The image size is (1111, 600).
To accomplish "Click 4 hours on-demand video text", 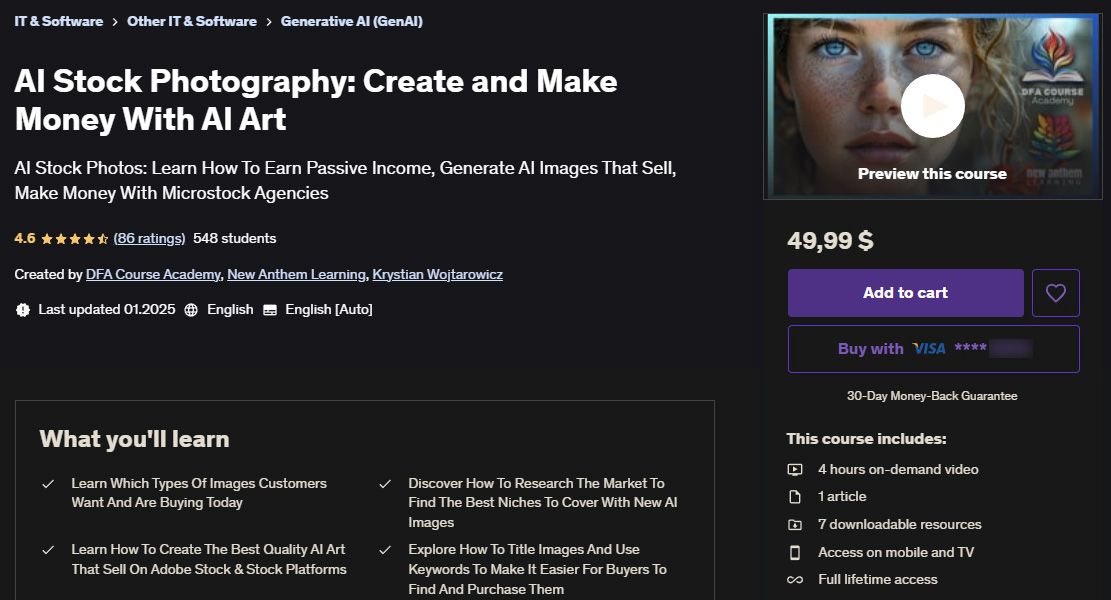I will (x=898, y=469).
